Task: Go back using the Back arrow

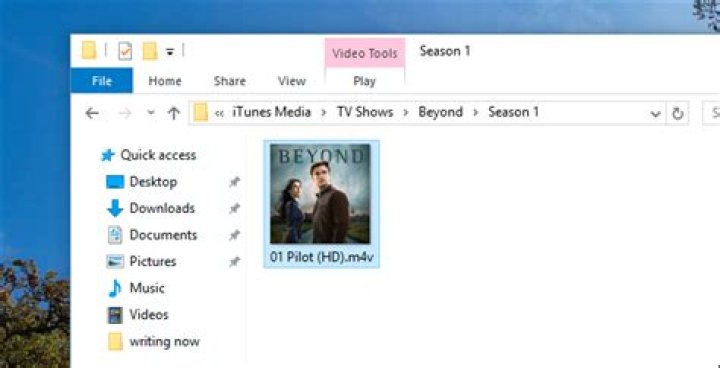Action: coord(92,113)
